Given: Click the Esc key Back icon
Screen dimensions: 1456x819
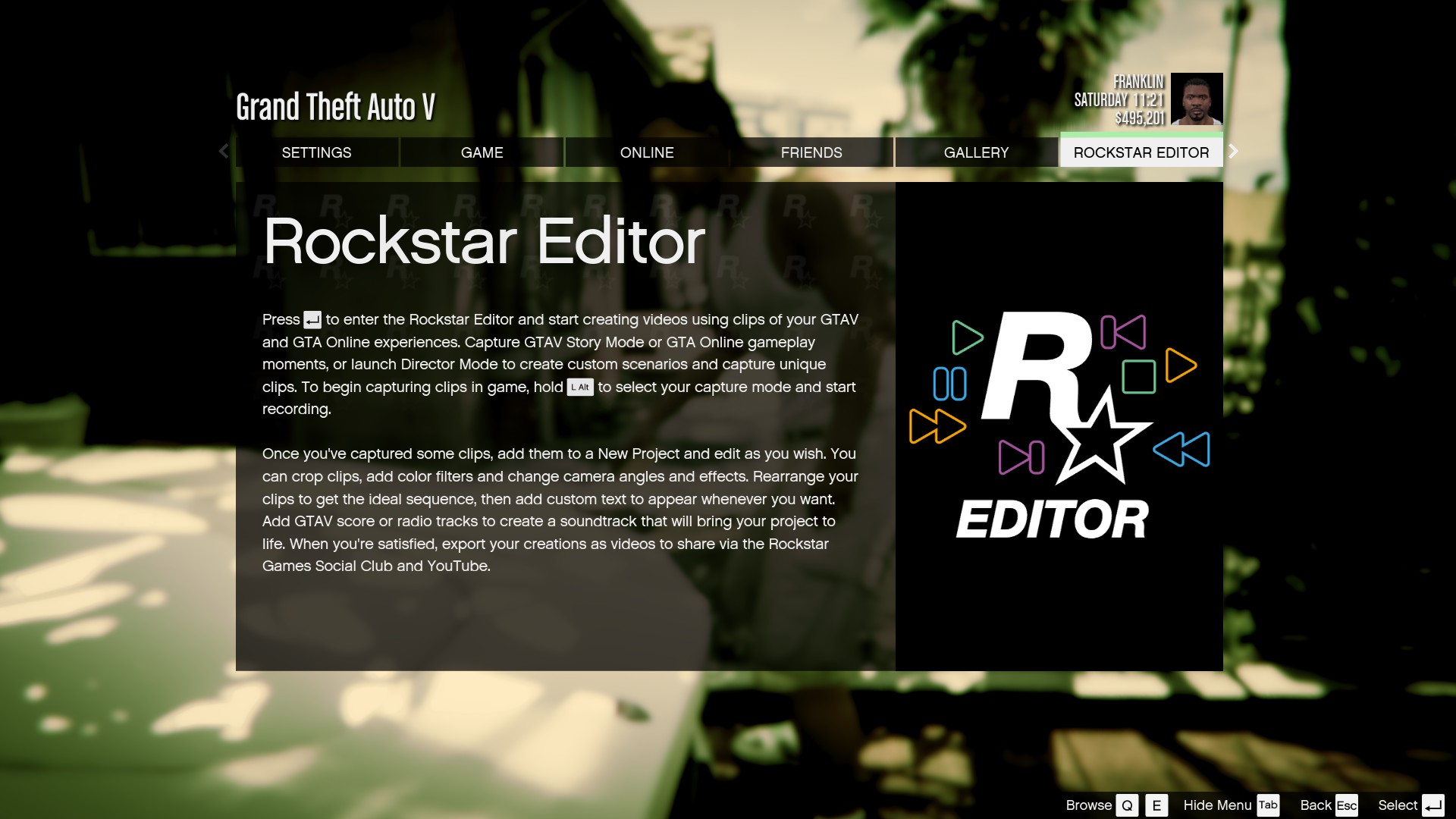Looking at the screenshot, I should 1347,805.
